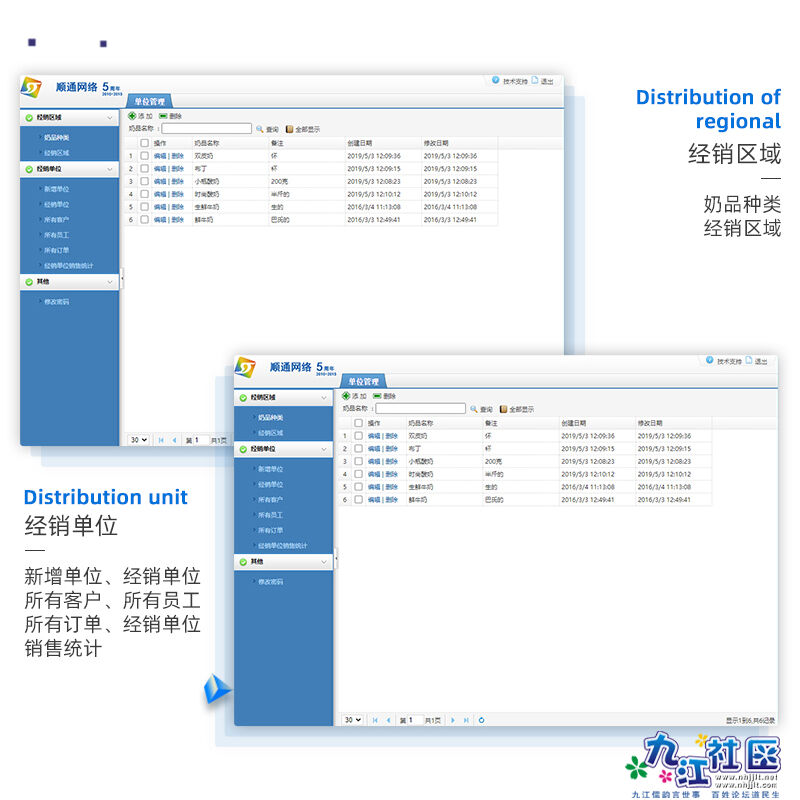
Task: Collapse the 经销区域 section in lower window sidebar
Action: point(324,398)
